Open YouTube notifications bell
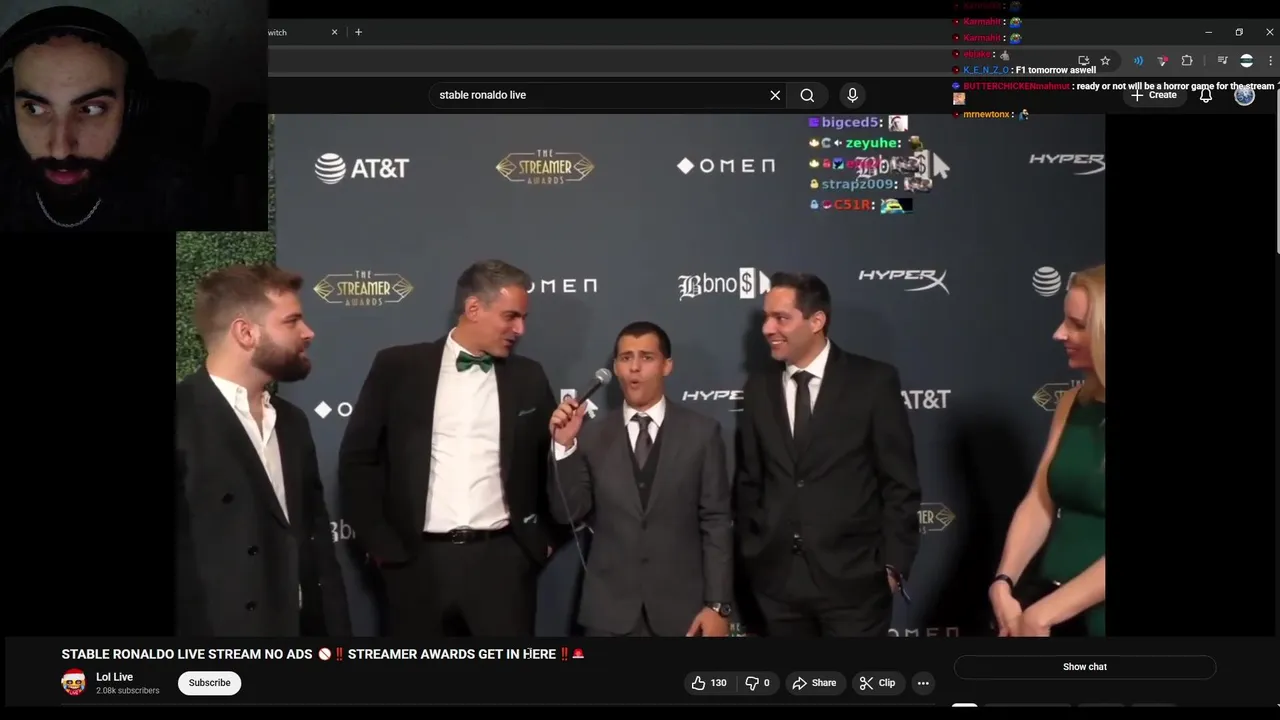The height and width of the screenshot is (720, 1280). tap(1206, 95)
